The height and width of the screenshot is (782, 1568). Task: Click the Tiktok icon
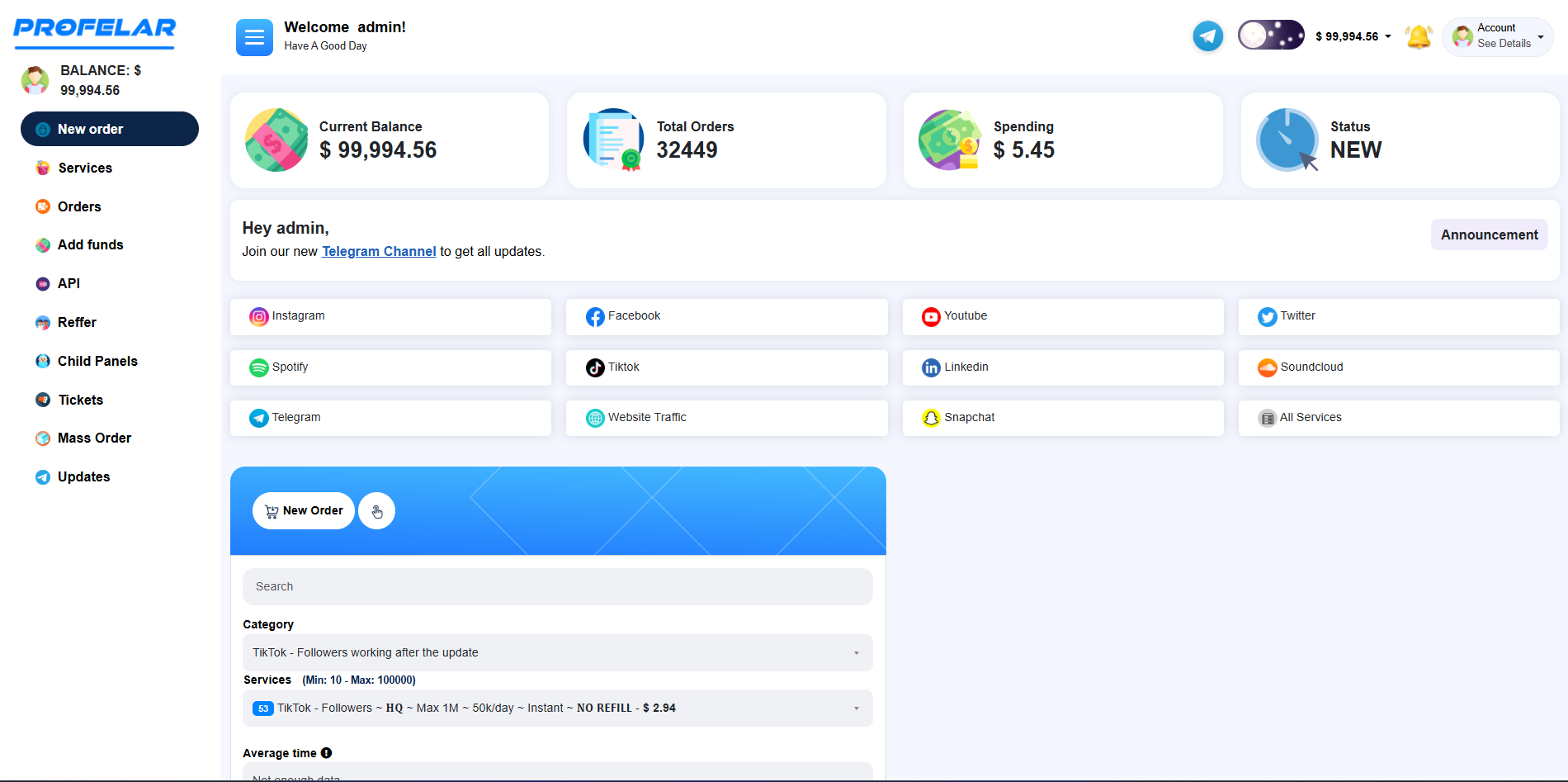(595, 367)
